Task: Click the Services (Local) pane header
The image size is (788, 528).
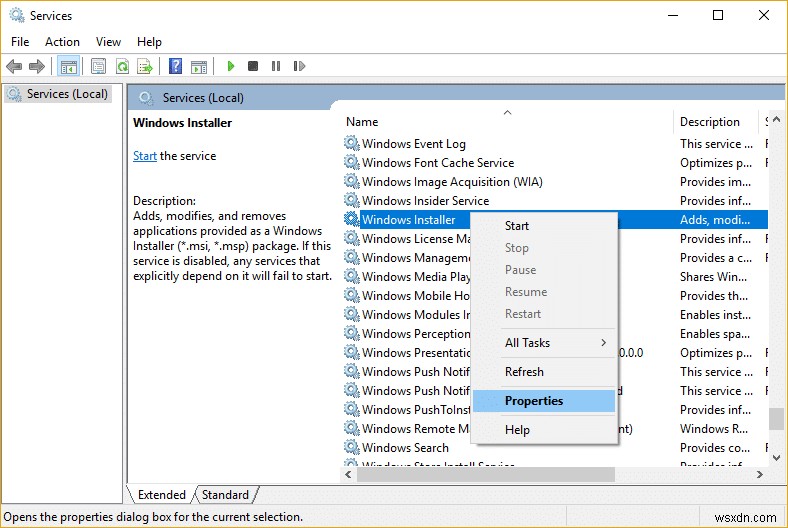Action: tap(203, 98)
